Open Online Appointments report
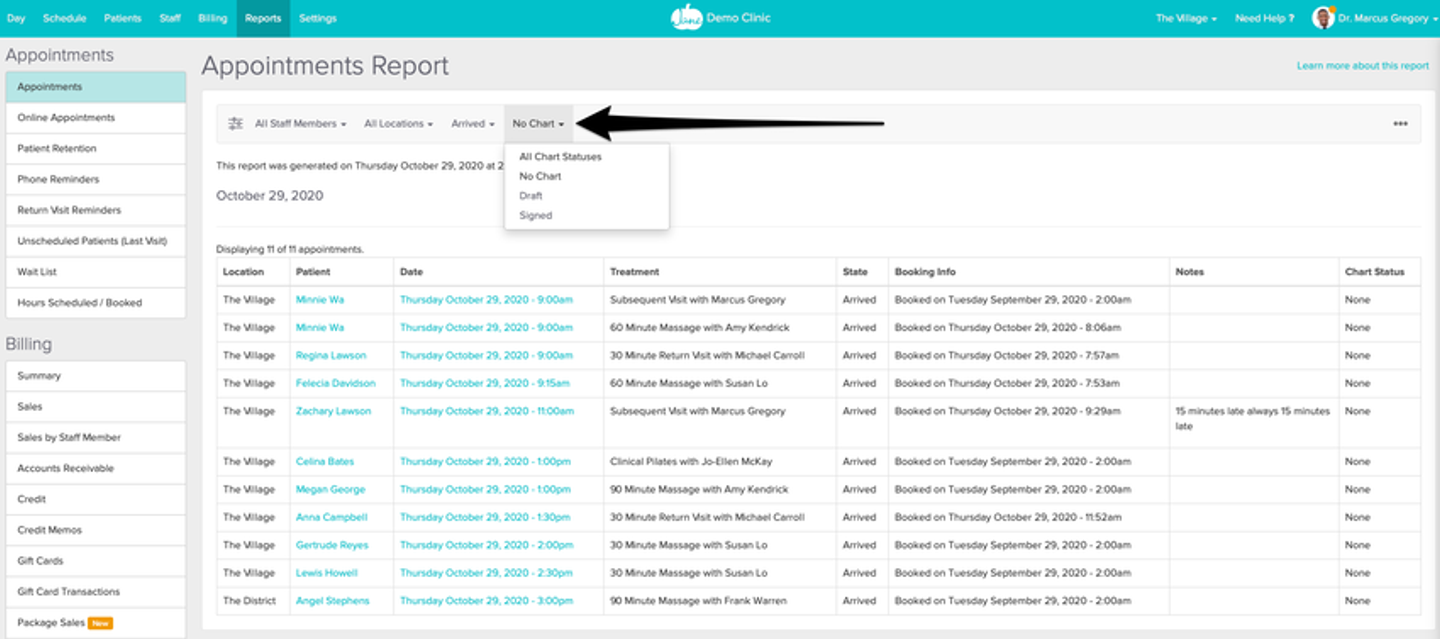The image size is (1440, 639). click(96, 118)
